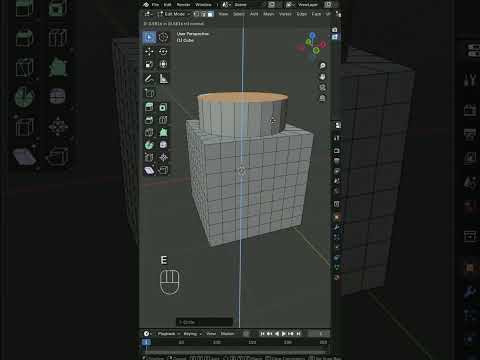This screenshot has width=480, height=360.
Task: Open the Modifiers wrench properties tab
Action: click(337, 227)
